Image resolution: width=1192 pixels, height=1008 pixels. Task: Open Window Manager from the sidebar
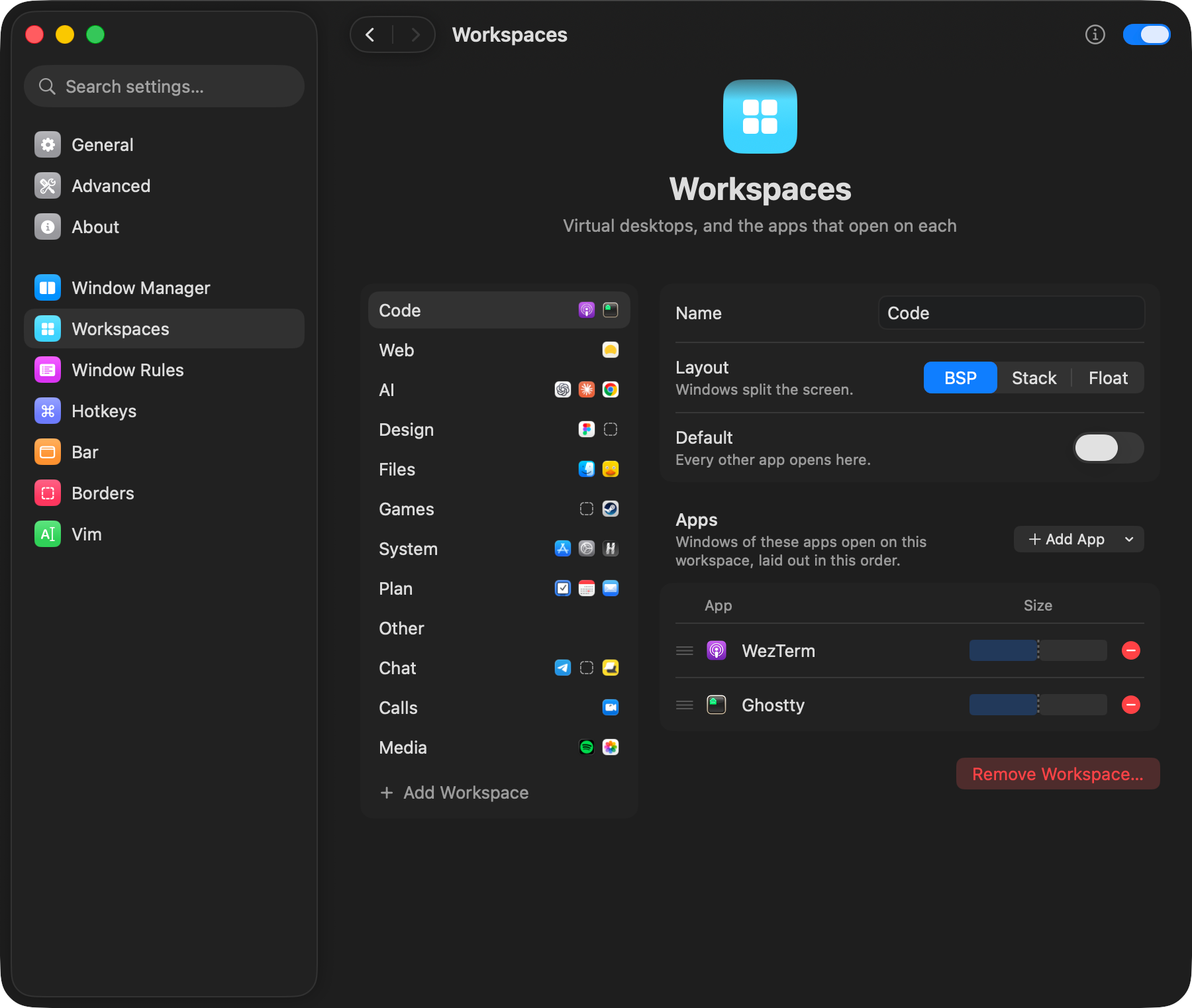[164, 288]
